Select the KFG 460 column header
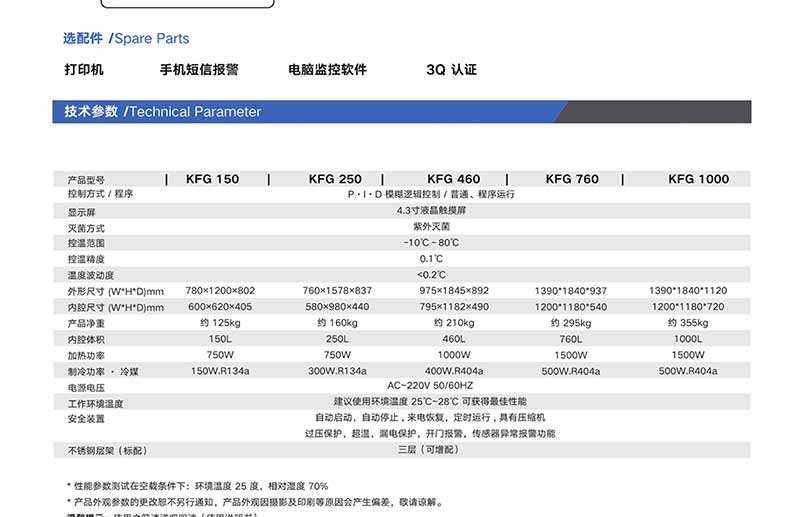 coord(453,179)
